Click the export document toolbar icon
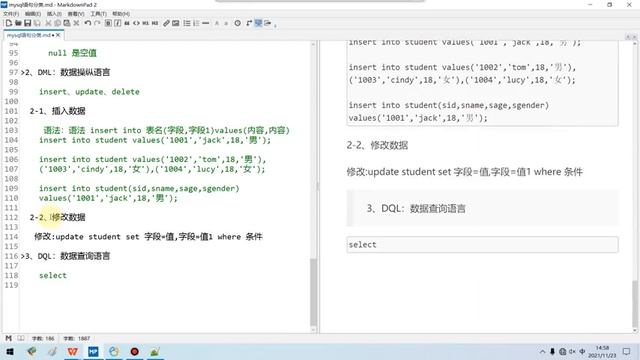The image size is (640, 360). (x=268, y=23)
